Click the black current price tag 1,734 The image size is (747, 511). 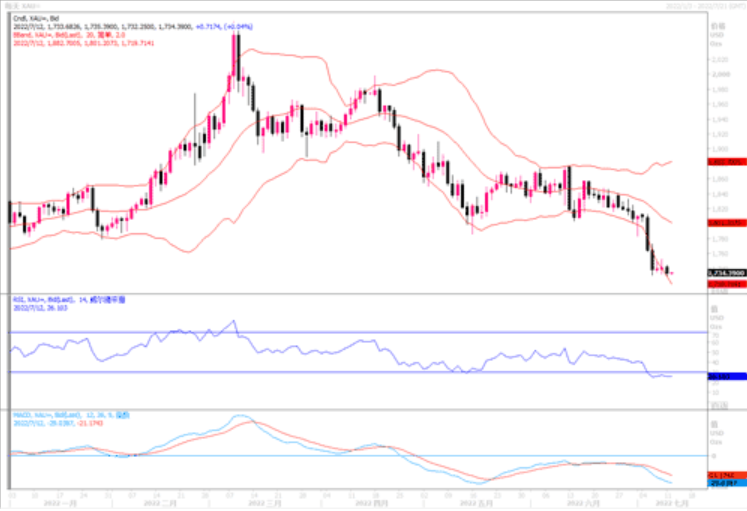(x=727, y=273)
